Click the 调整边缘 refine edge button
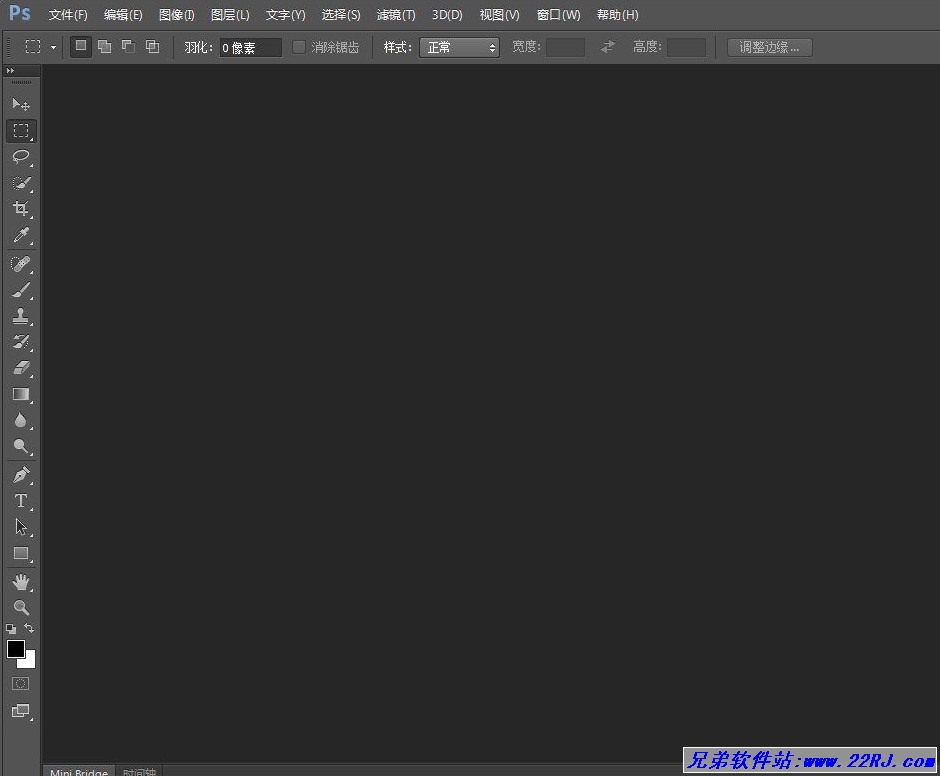 (769, 47)
